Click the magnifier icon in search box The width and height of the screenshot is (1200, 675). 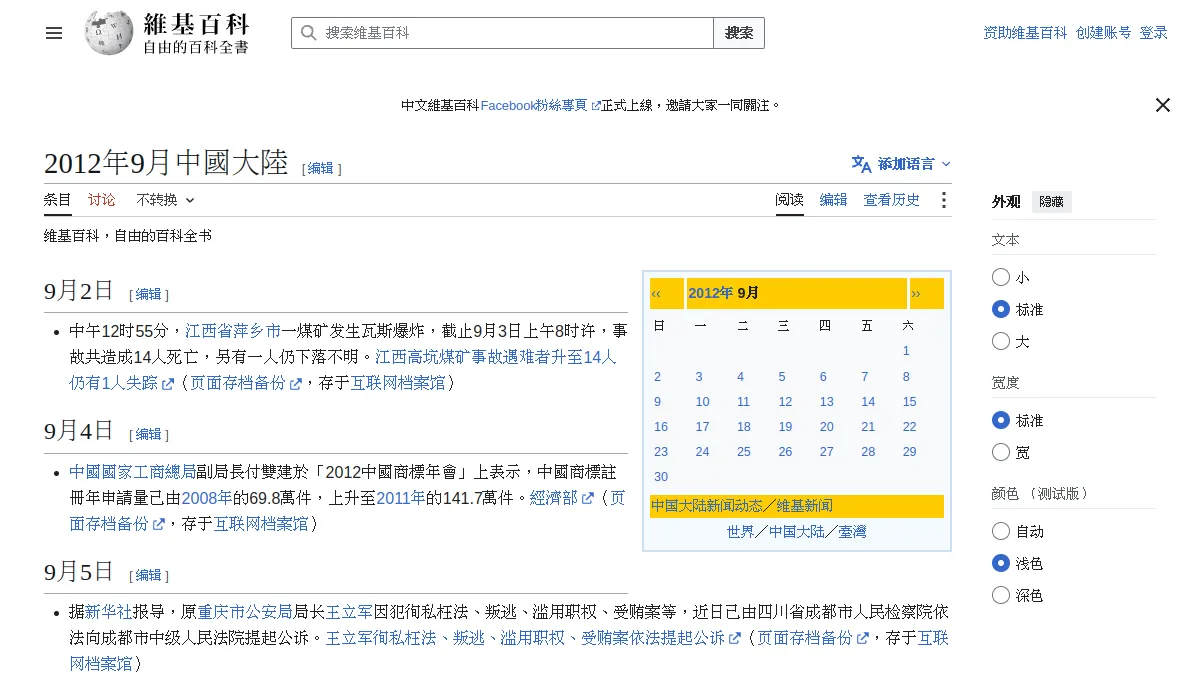[308, 33]
